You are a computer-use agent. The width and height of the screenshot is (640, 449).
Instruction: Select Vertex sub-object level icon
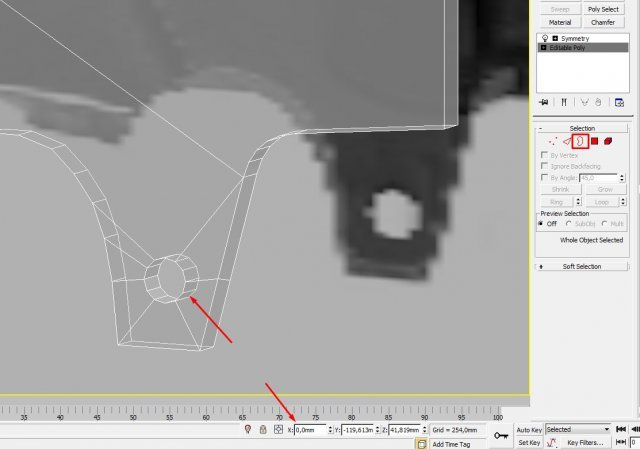click(x=553, y=142)
